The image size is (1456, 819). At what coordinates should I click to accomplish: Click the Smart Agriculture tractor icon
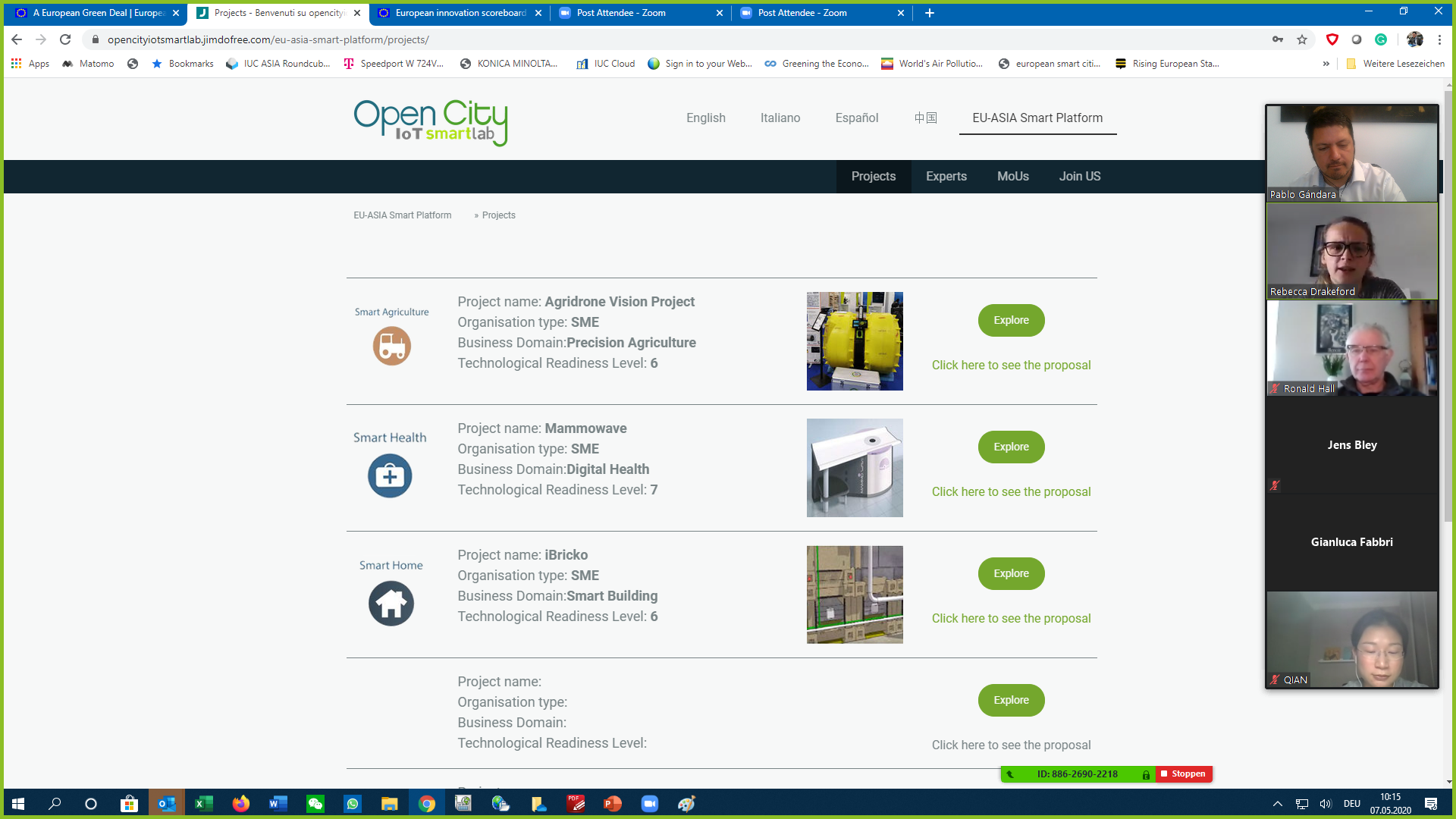coord(391,346)
